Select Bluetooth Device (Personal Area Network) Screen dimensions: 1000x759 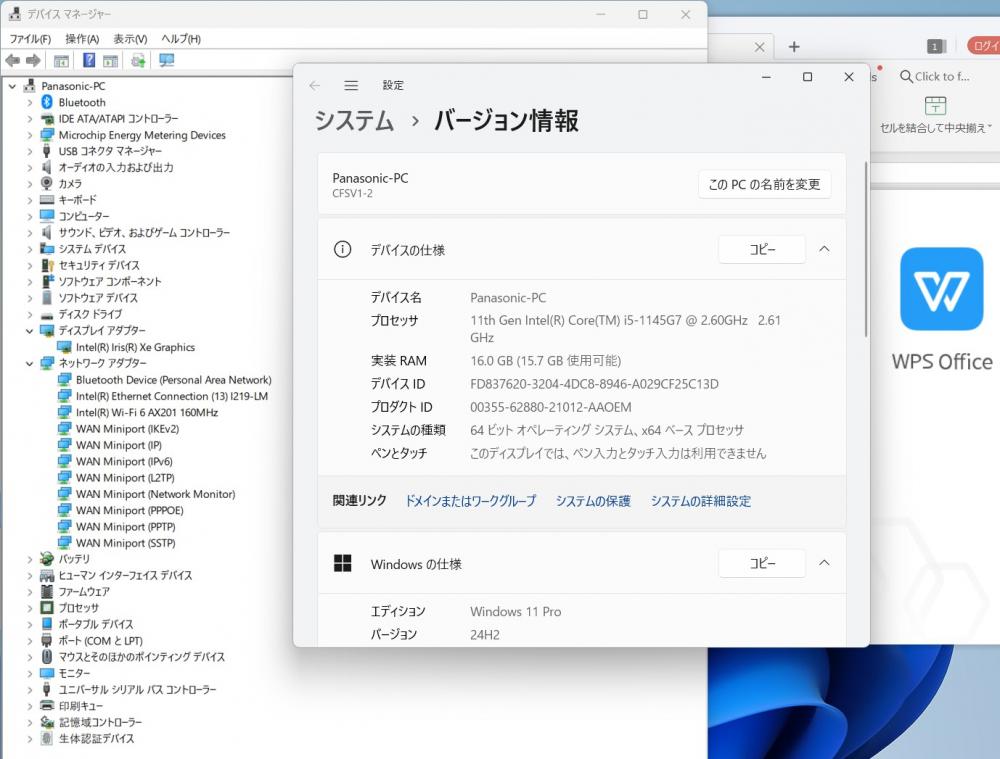pyautogui.click(x=173, y=380)
